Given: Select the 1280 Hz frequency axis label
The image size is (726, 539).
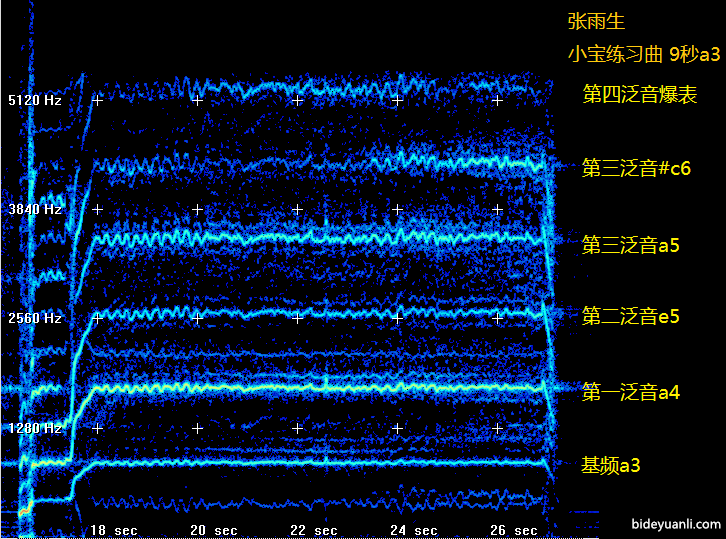Looking at the screenshot, I should [35, 427].
